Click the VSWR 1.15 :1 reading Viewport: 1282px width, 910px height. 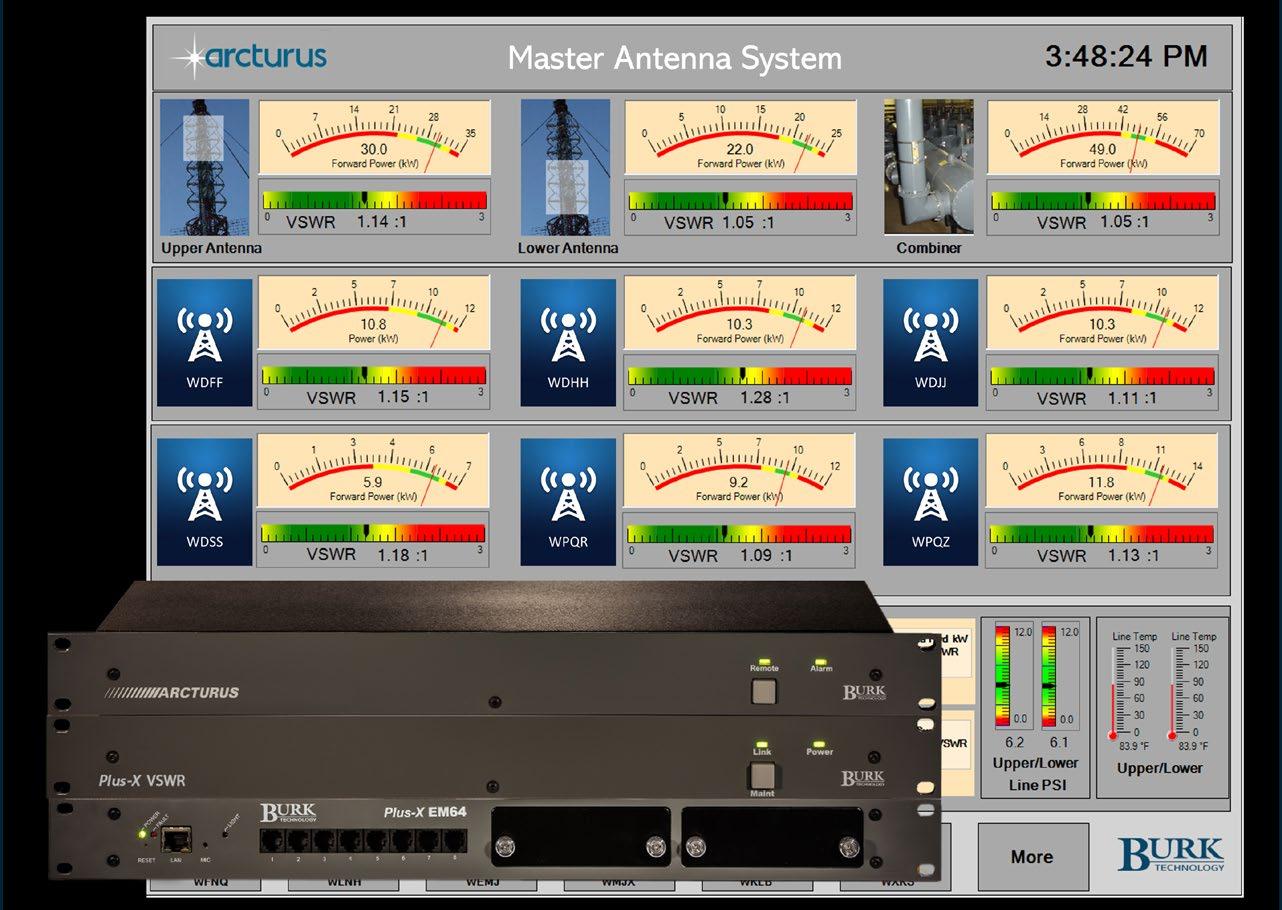pos(367,397)
